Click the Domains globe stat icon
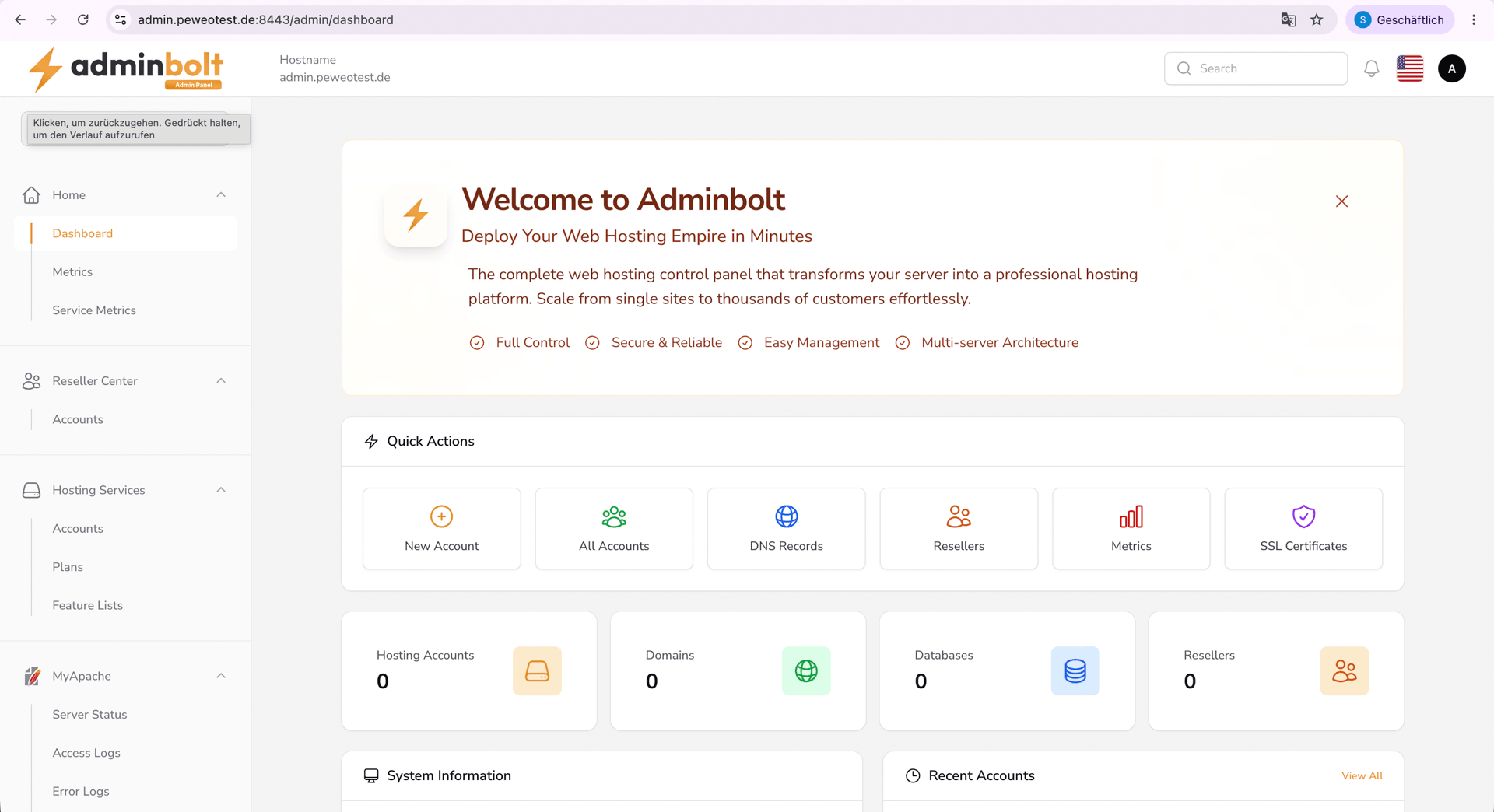Screen dimensions: 1494x812 pos(806,670)
